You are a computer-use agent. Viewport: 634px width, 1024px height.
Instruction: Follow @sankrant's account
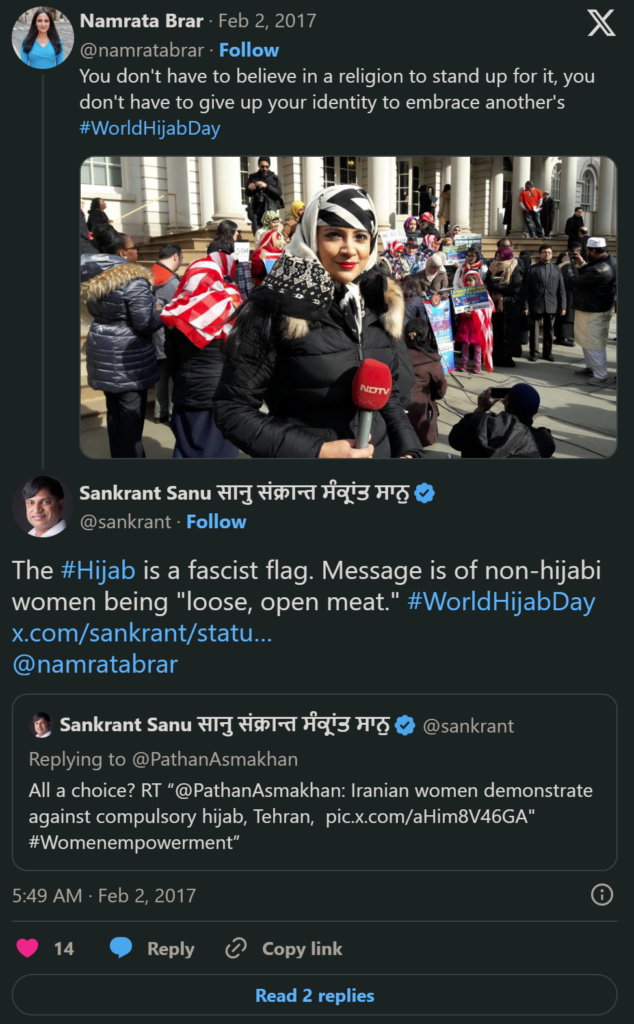[216, 521]
